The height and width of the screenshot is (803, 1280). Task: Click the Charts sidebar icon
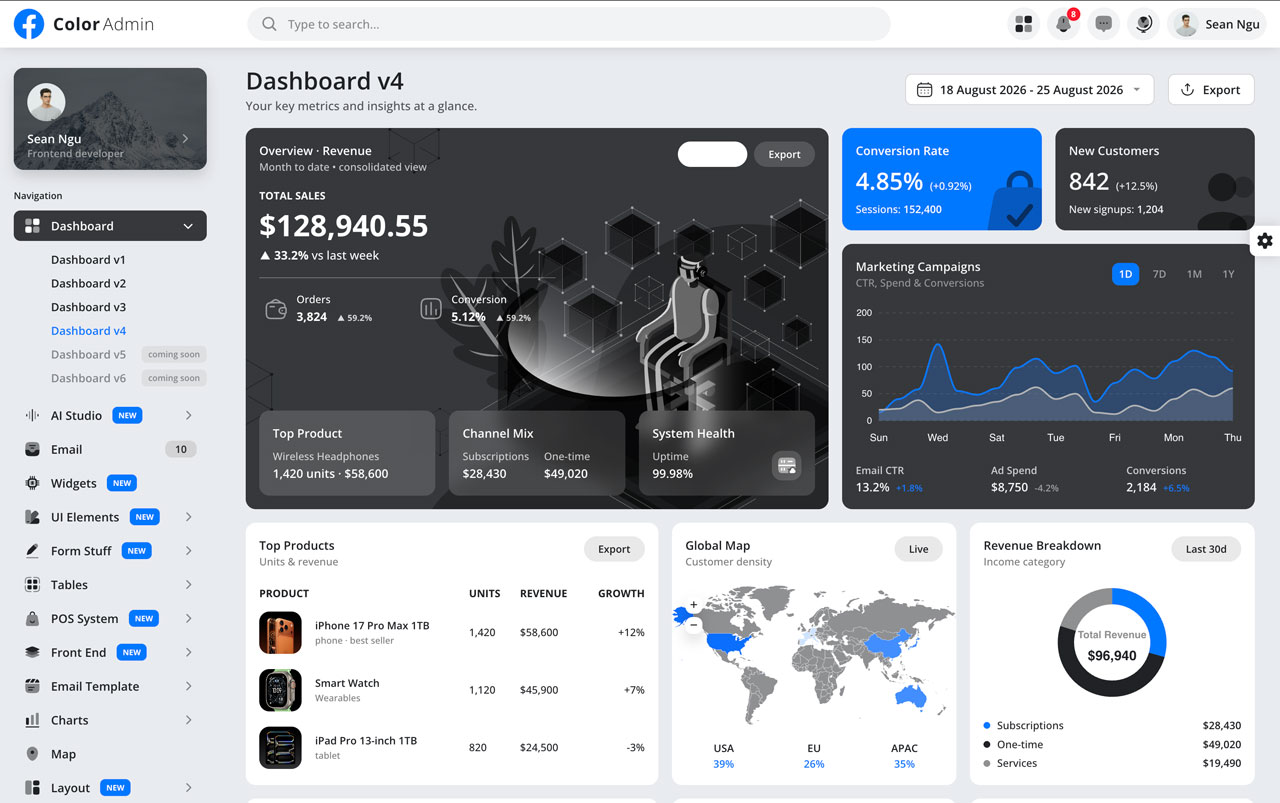tap(32, 720)
